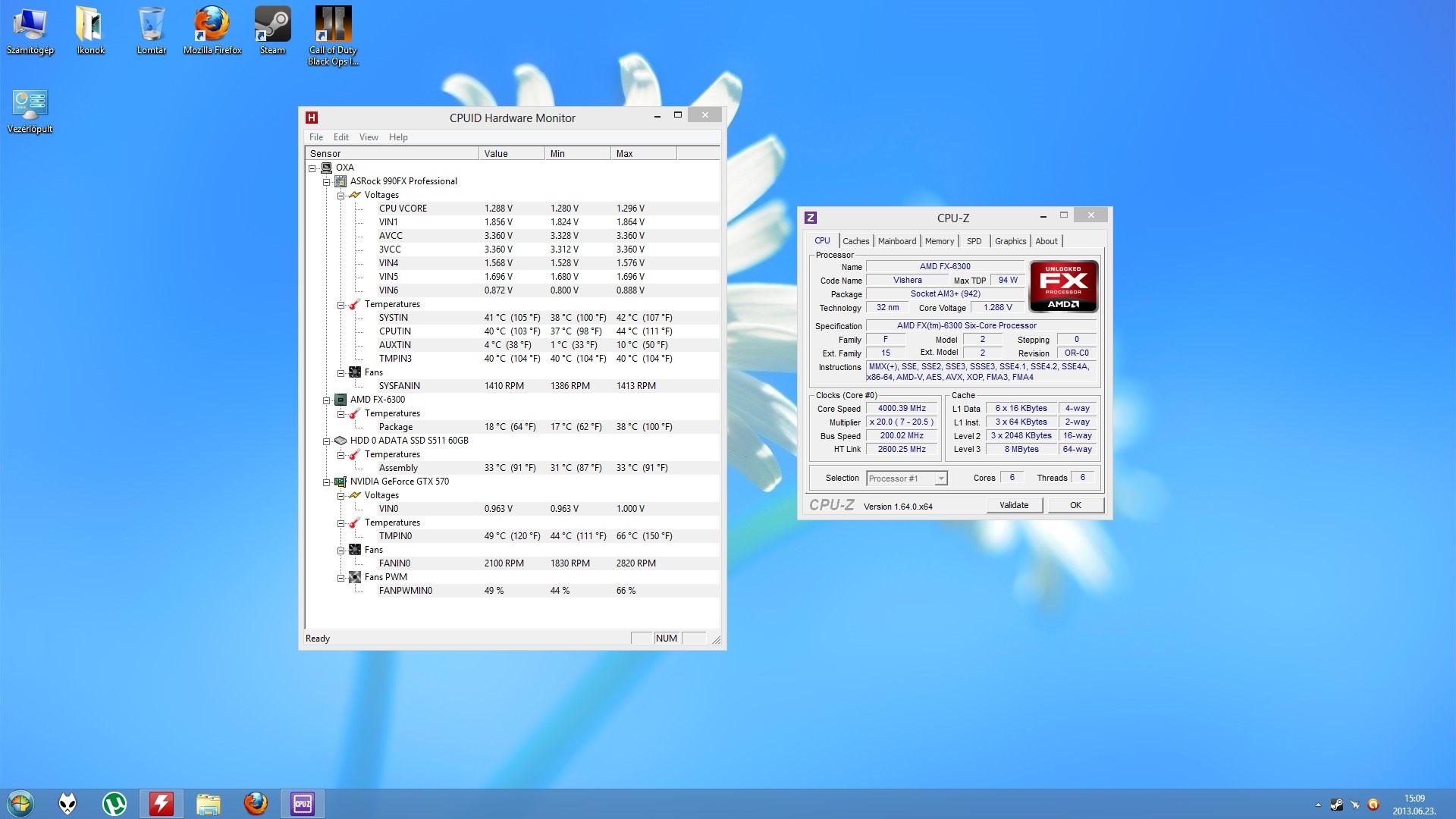This screenshot has height=819, width=1456.
Task: Click the AMD FX-6300 chip icon in the tree
Action: click(x=340, y=400)
